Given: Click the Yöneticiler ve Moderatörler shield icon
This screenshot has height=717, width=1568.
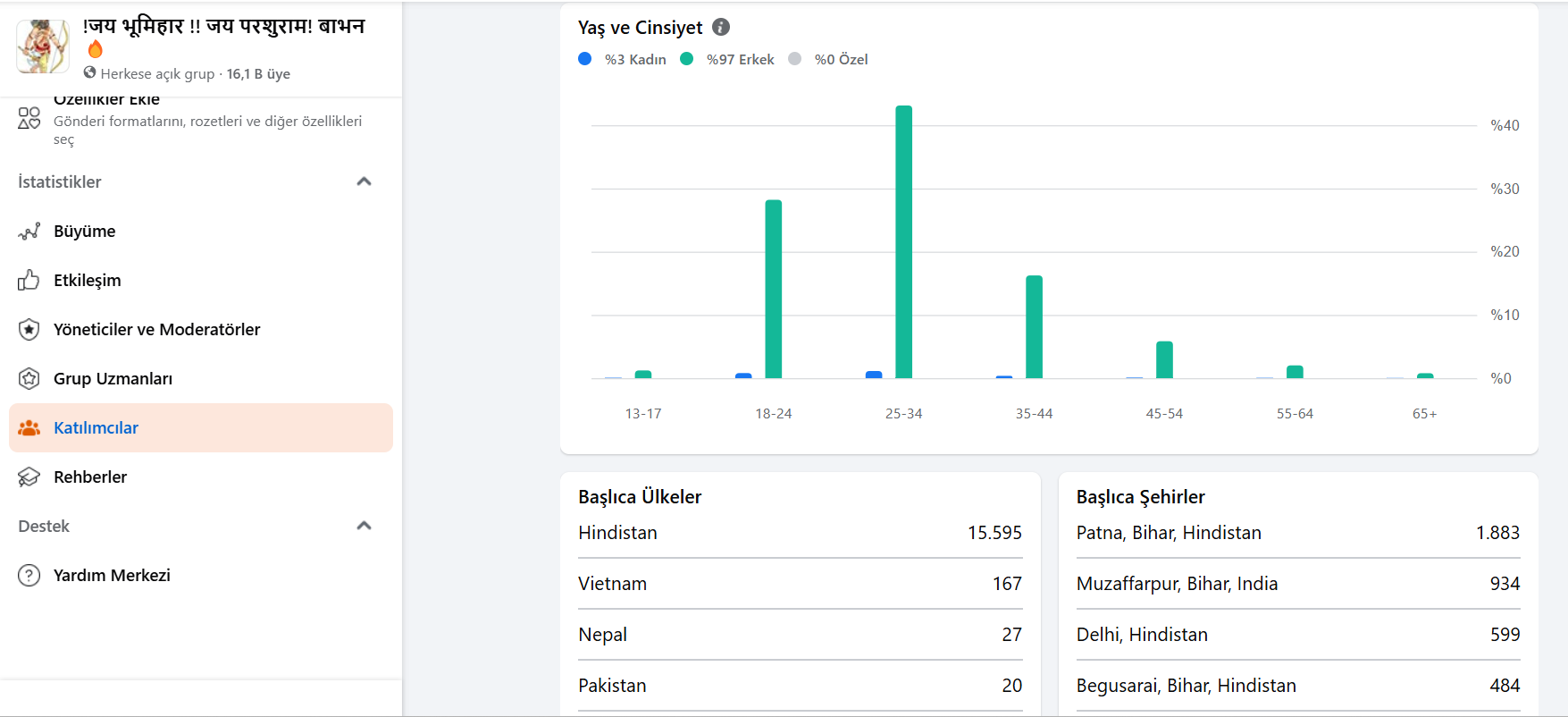Looking at the screenshot, I should [x=29, y=330].
